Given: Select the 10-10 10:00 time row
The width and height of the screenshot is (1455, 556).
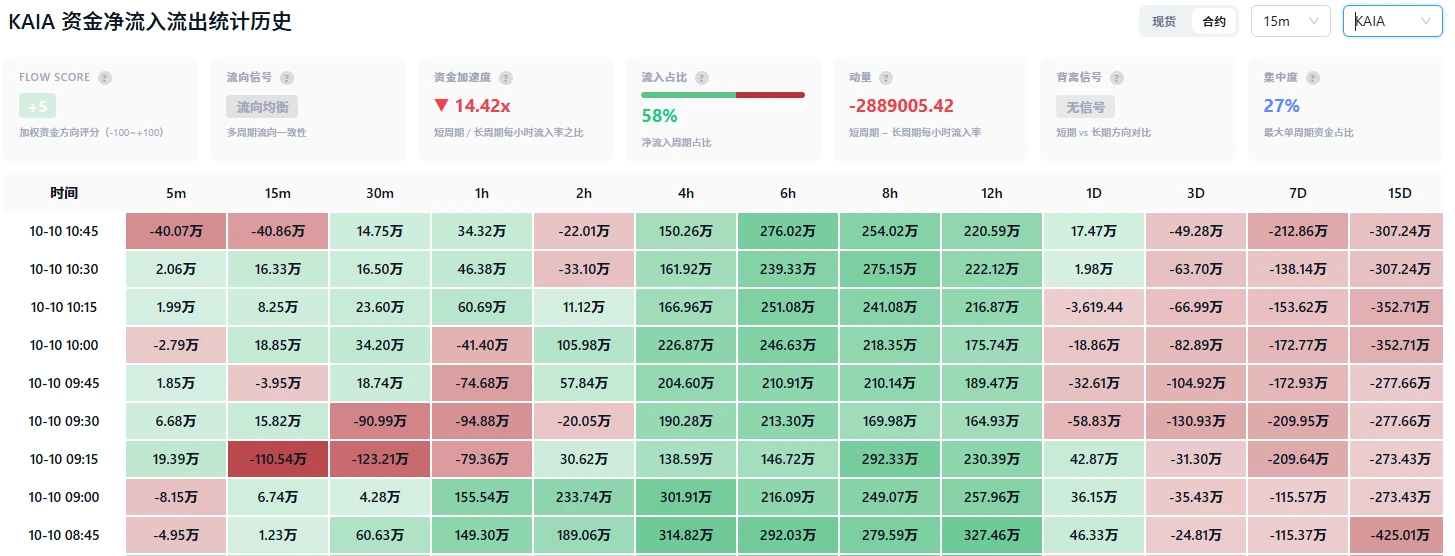Looking at the screenshot, I should [64, 345].
